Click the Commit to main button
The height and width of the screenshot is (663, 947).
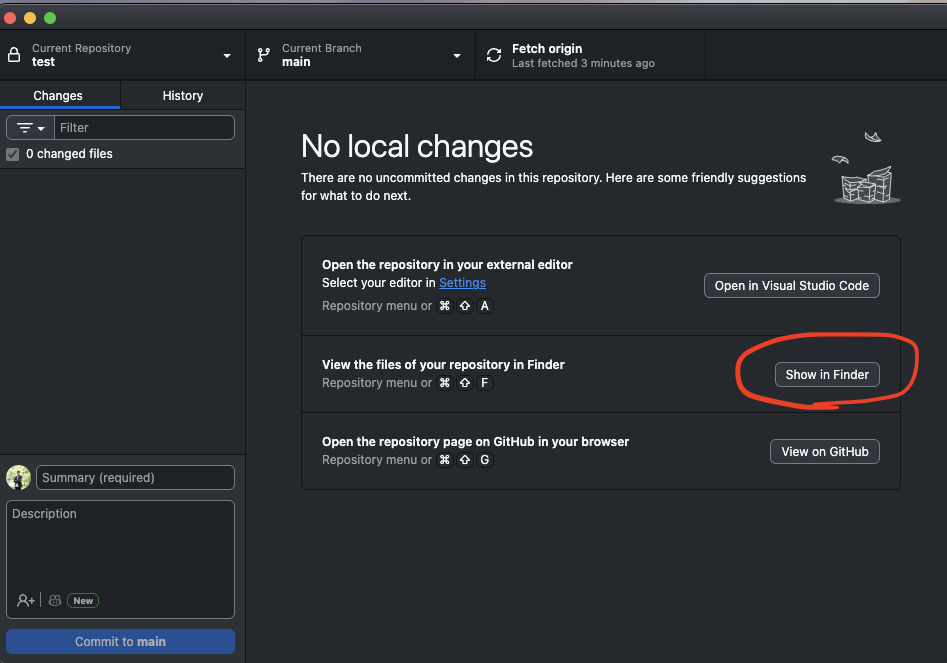[120, 641]
